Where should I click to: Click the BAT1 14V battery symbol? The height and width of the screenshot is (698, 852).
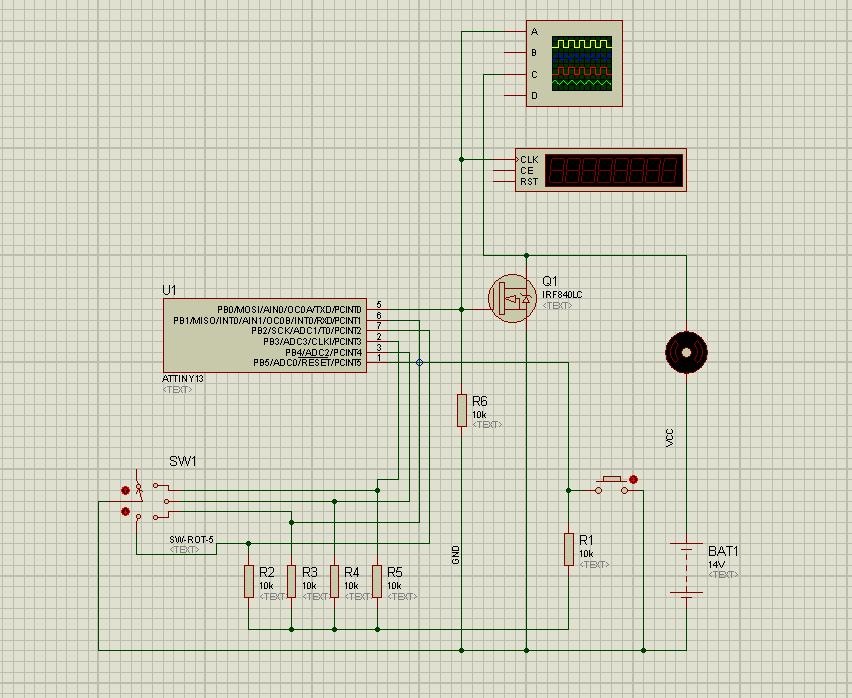point(686,569)
